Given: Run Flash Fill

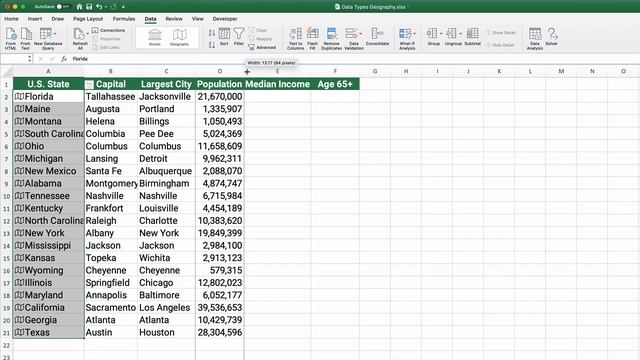Looking at the screenshot, I should (312, 38).
